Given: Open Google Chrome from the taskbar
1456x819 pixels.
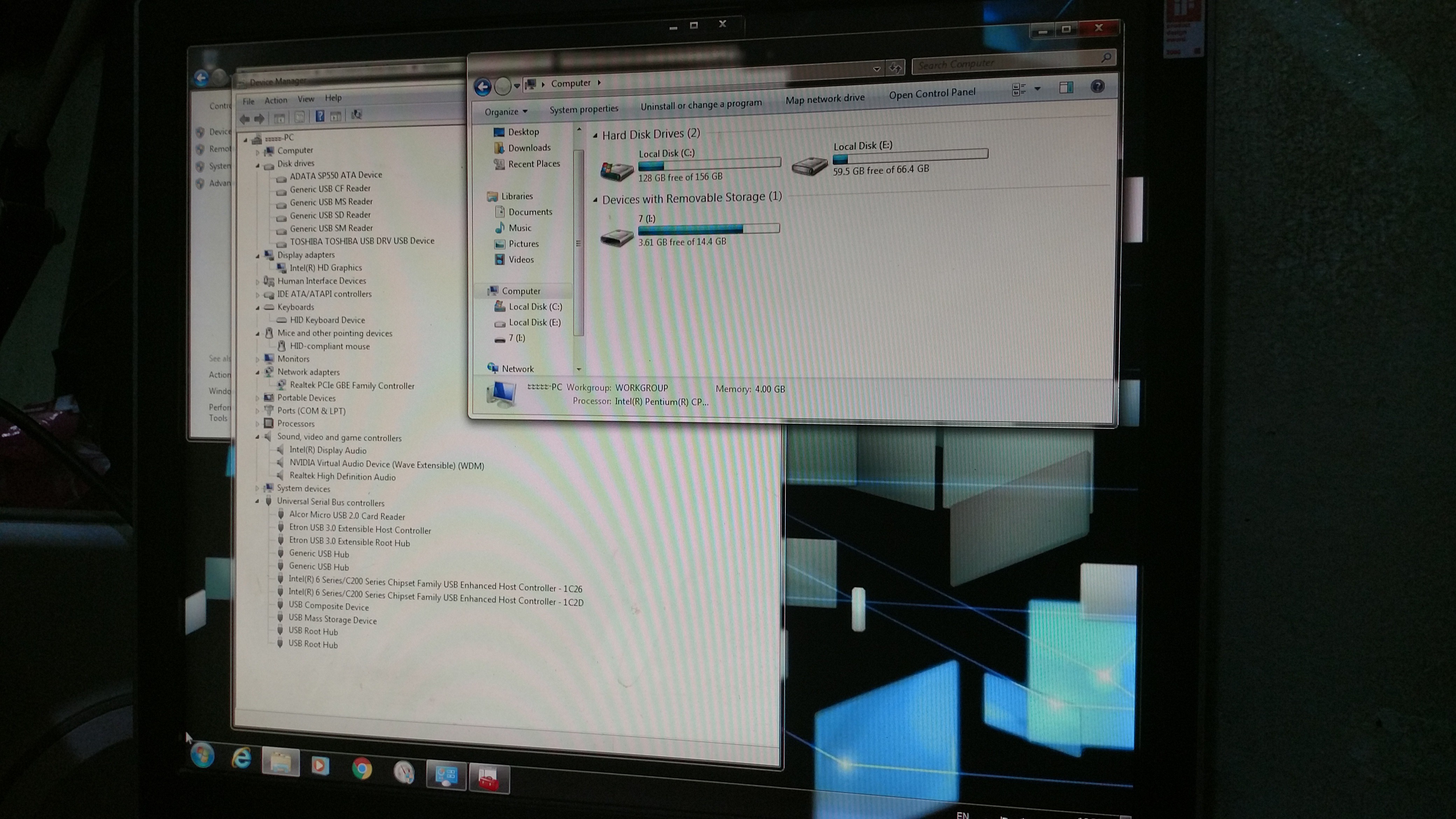Looking at the screenshot, I should [362, 768].
